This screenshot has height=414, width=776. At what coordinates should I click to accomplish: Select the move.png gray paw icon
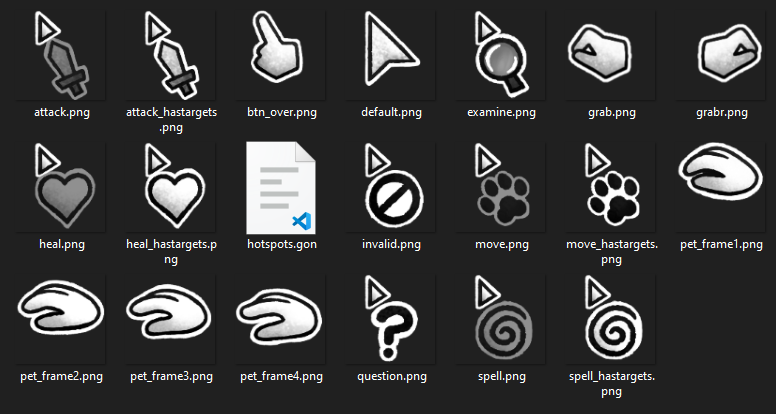(501, 187)
